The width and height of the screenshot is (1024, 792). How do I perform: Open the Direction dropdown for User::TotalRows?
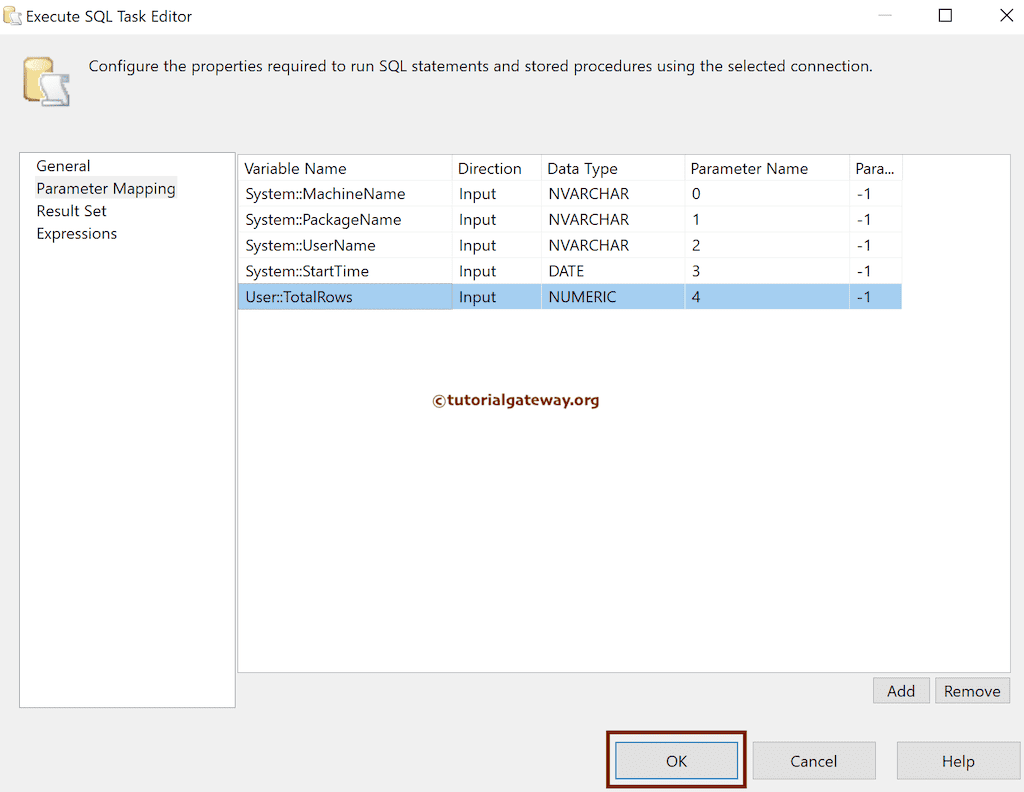point(495,296)
